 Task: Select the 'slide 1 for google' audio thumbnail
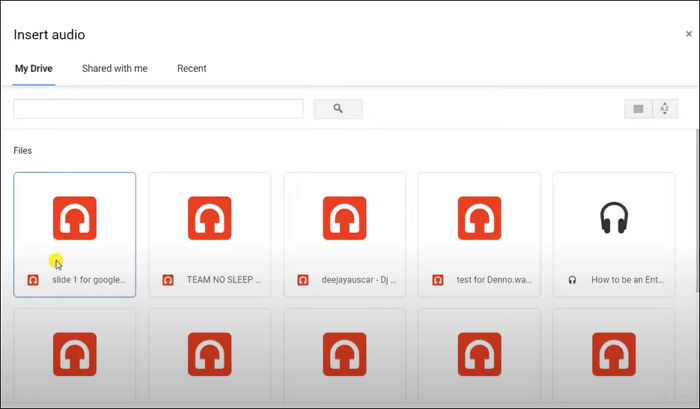coord(75,218)
